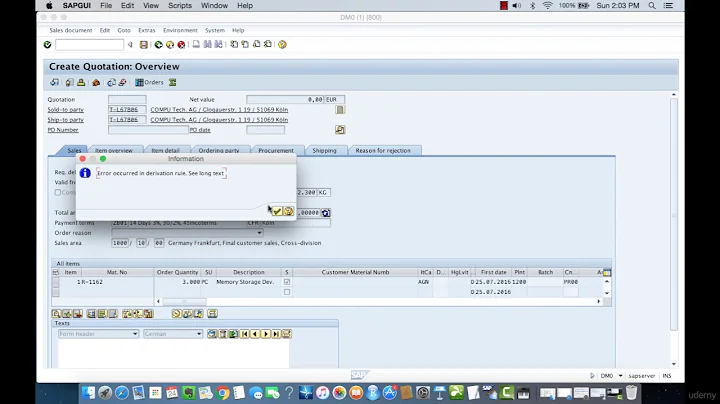Click the Find binoculars icon
Screen dimensions: 720x404
[208, 45]
